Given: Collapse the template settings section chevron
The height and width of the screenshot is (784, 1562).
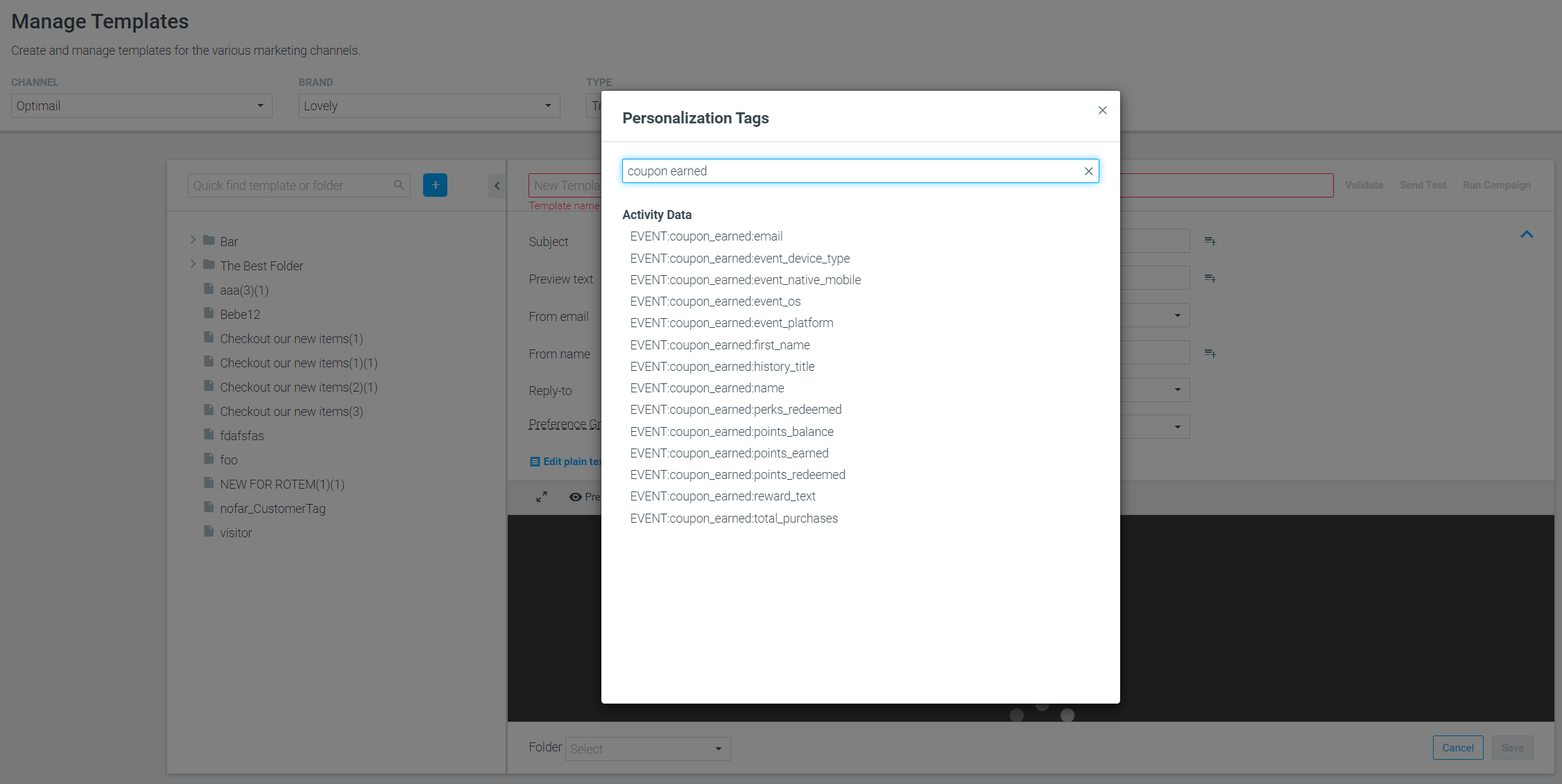Looking at the screenshot, I should coord(1527,234).
